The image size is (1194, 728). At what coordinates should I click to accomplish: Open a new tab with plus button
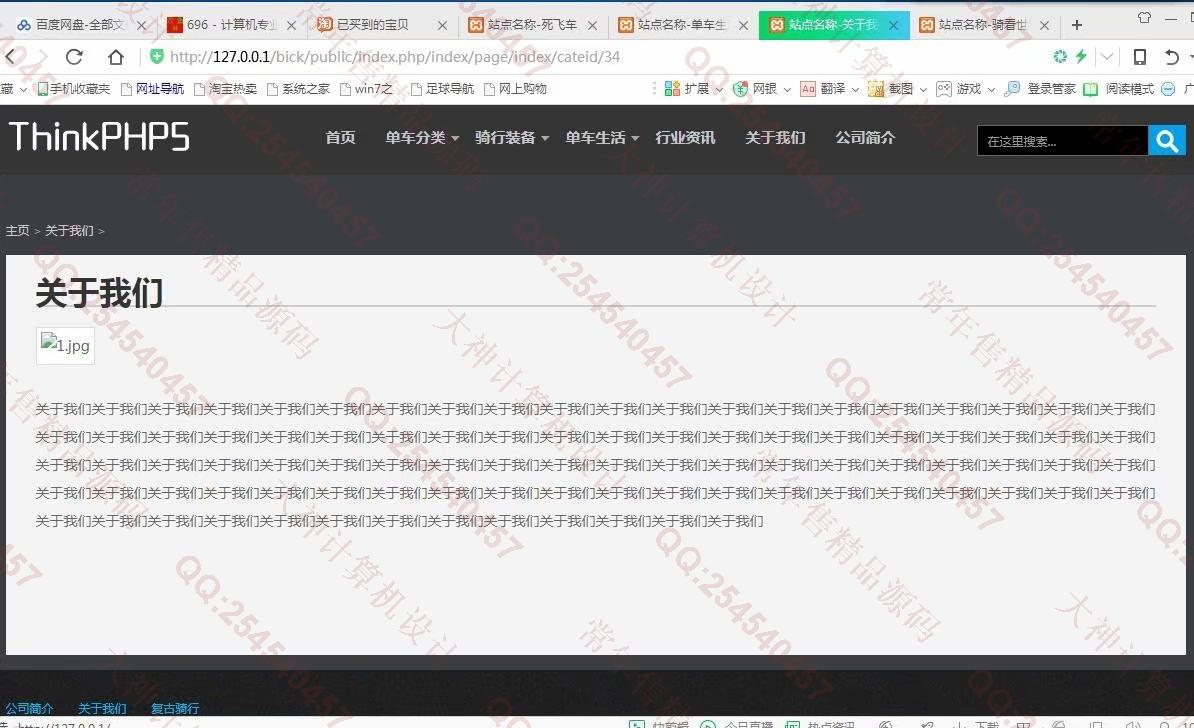tap(1077, 25)
